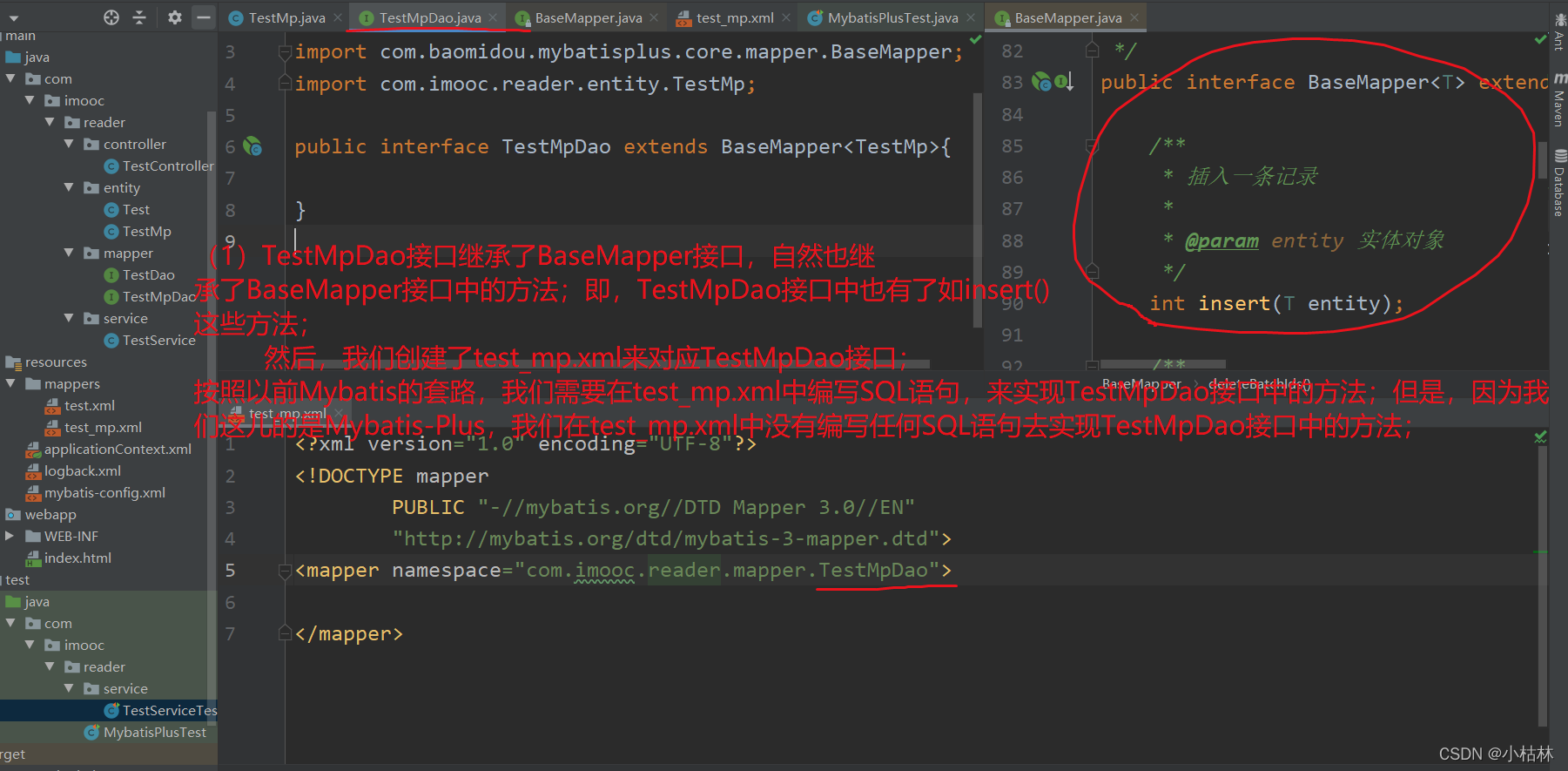Expand the WEB-INF folder

pos(10,537)
